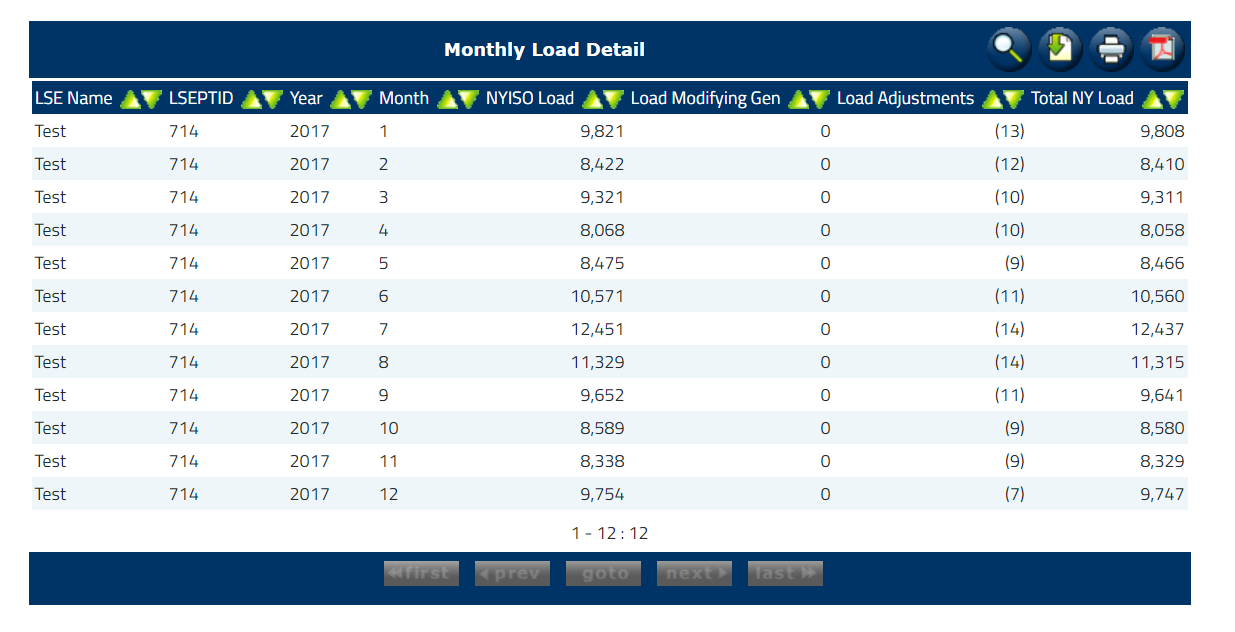Click the printer icon

point(1111,49)
